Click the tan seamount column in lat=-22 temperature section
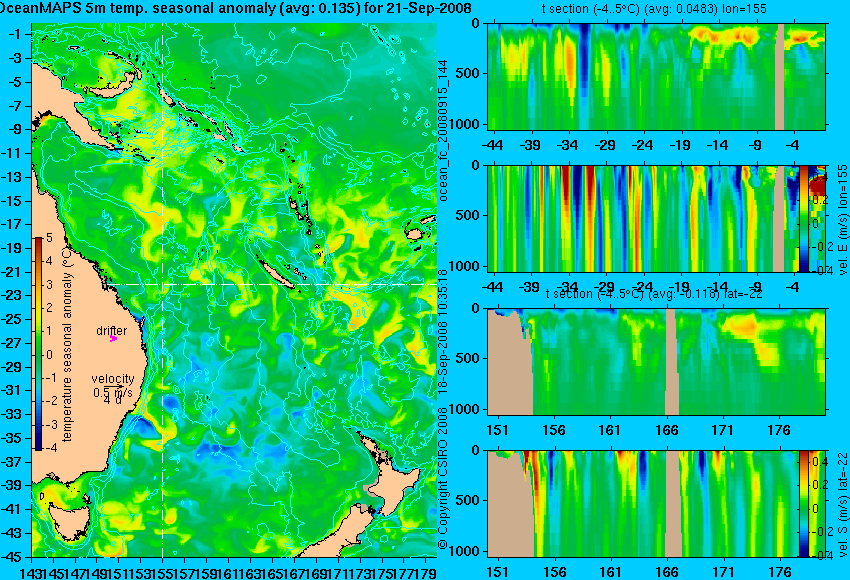Screen dimensions: 850x580 click(x=671, y=362)
